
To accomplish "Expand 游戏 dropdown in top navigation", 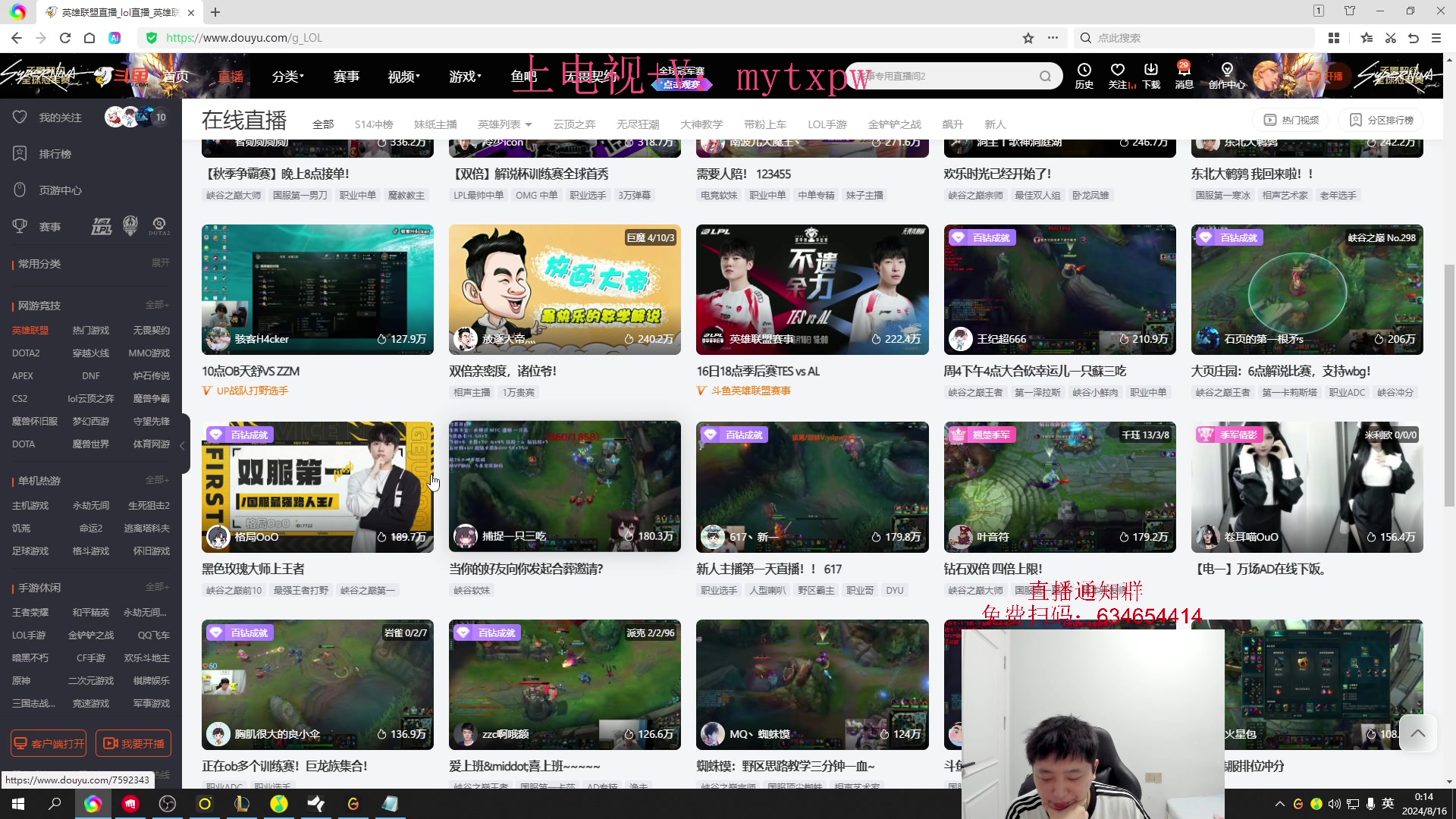I will pos(465,77).
